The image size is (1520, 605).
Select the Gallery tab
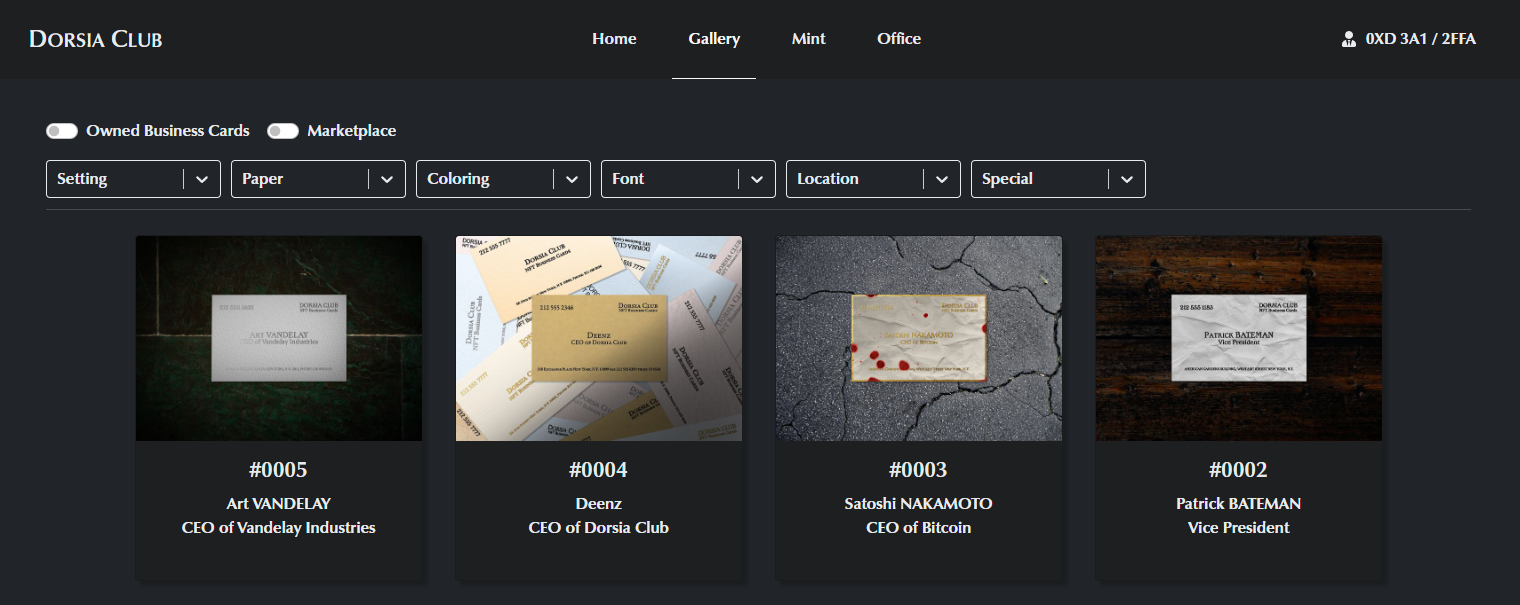[x=714, y=39]
